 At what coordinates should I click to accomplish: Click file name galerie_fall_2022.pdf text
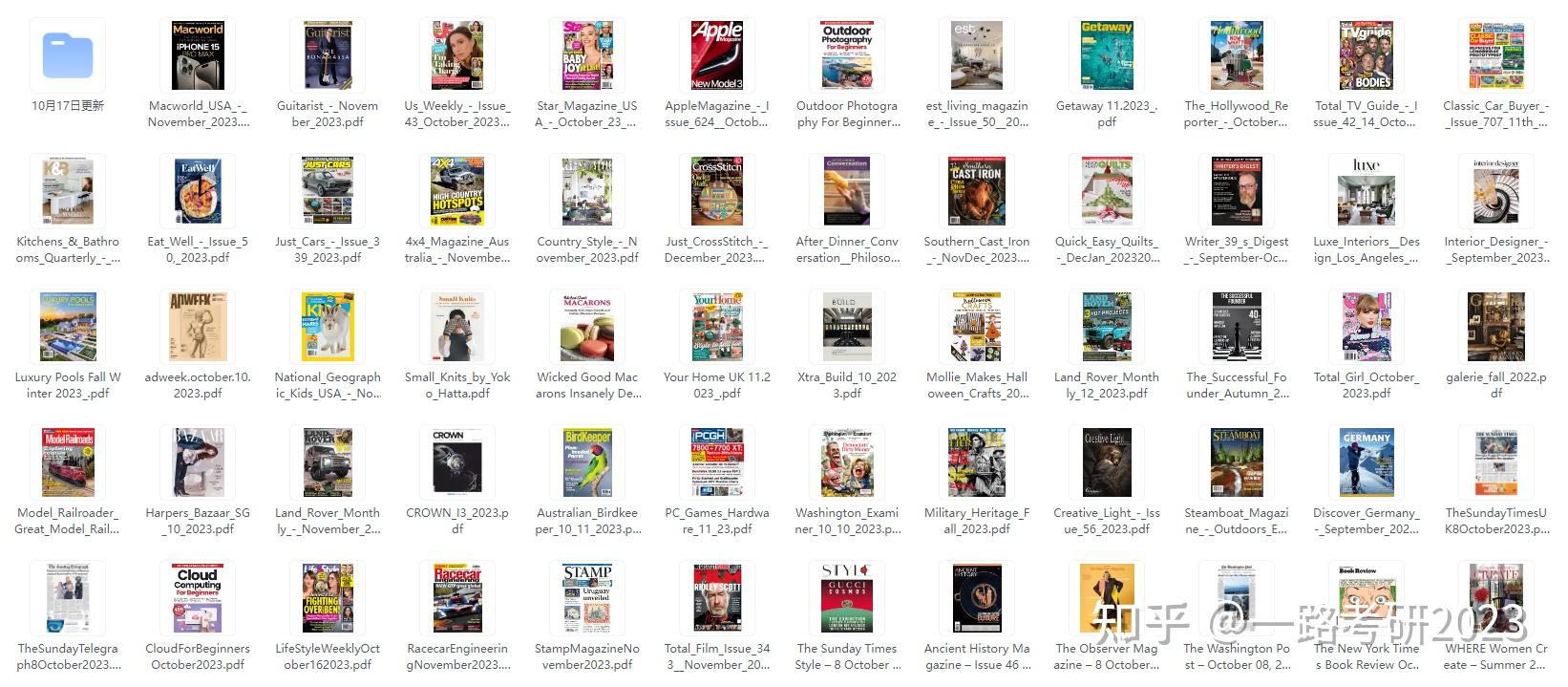click(x=1496, y=385)
